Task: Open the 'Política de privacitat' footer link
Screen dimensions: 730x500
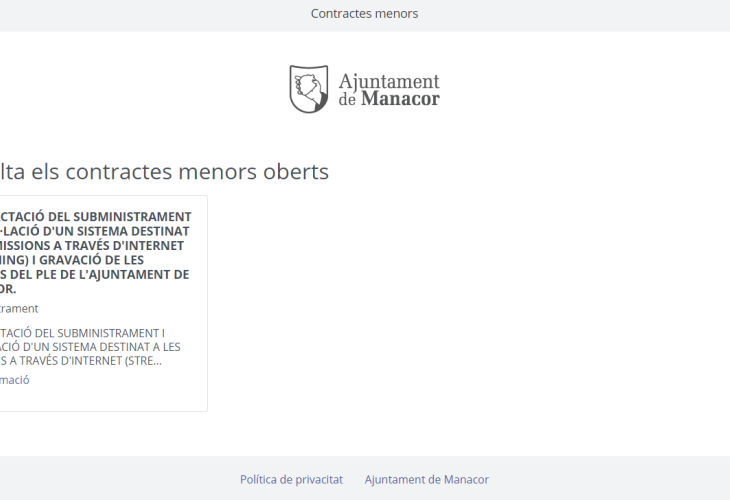Action: point(291,480)
